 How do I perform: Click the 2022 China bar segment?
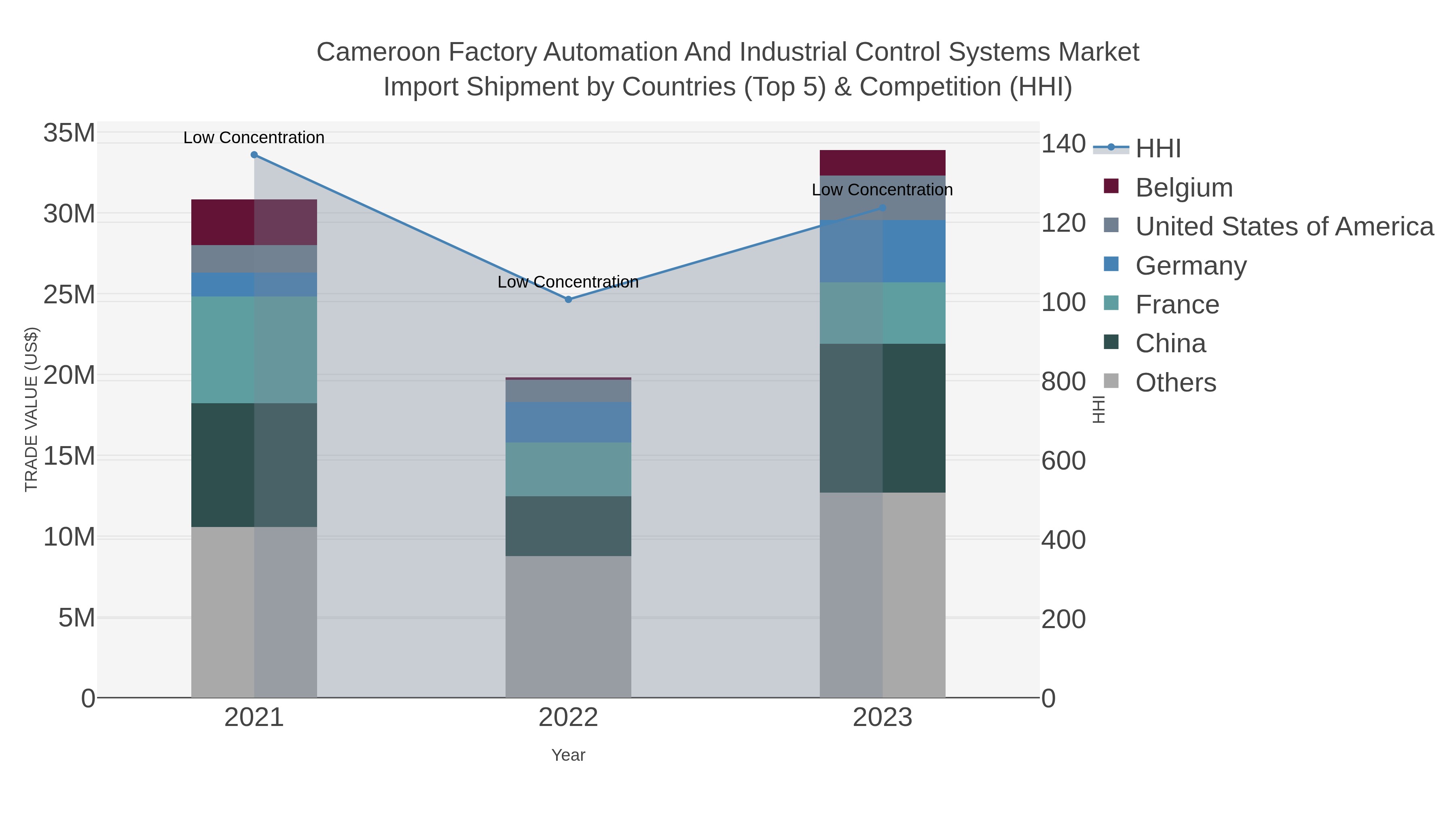(568, 526)
